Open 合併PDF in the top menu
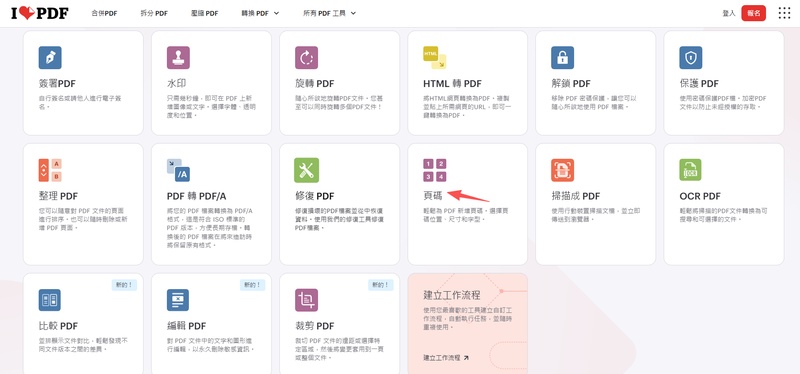The image size is (800, 374). coord(104,13)
